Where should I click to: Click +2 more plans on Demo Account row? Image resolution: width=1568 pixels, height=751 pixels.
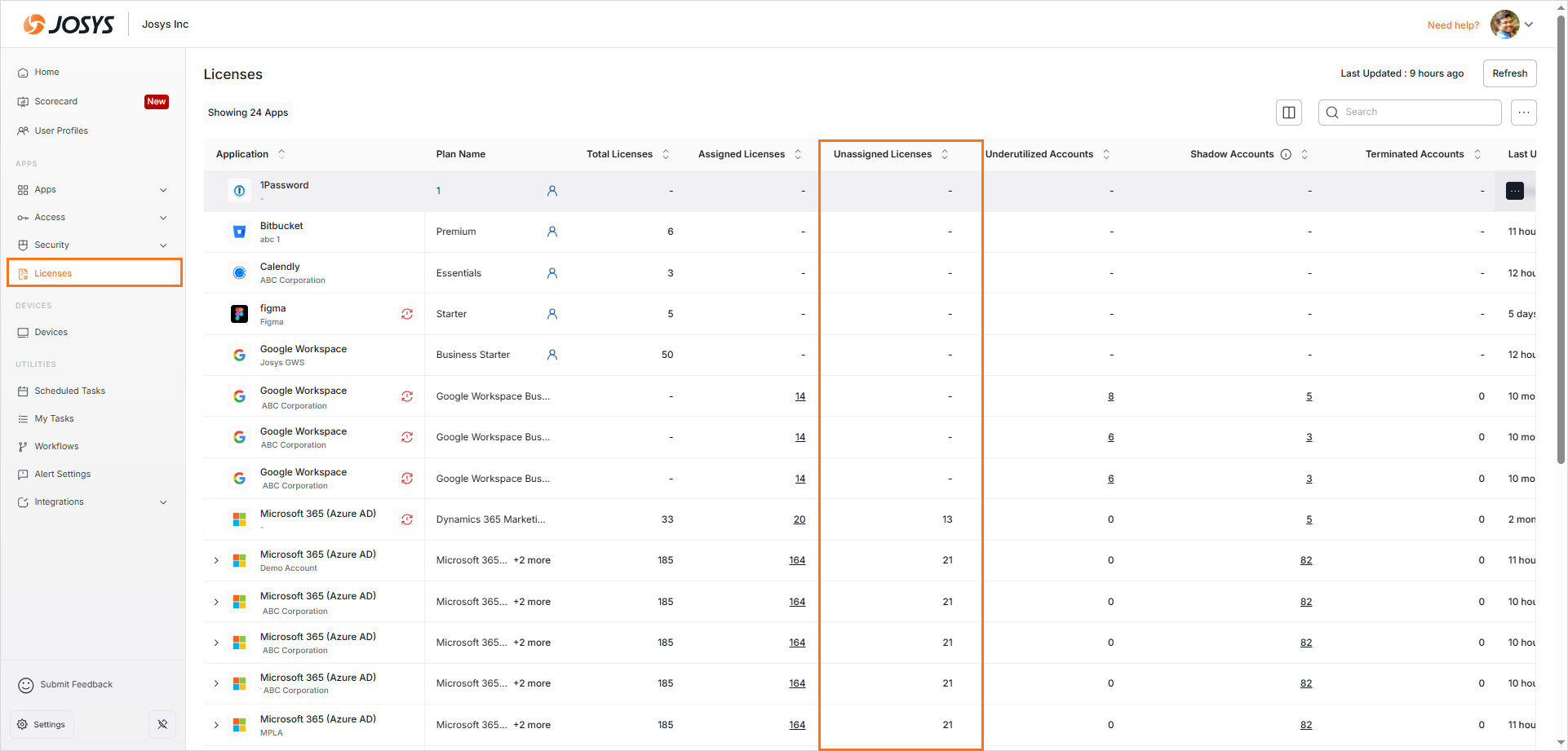point(532,560)
